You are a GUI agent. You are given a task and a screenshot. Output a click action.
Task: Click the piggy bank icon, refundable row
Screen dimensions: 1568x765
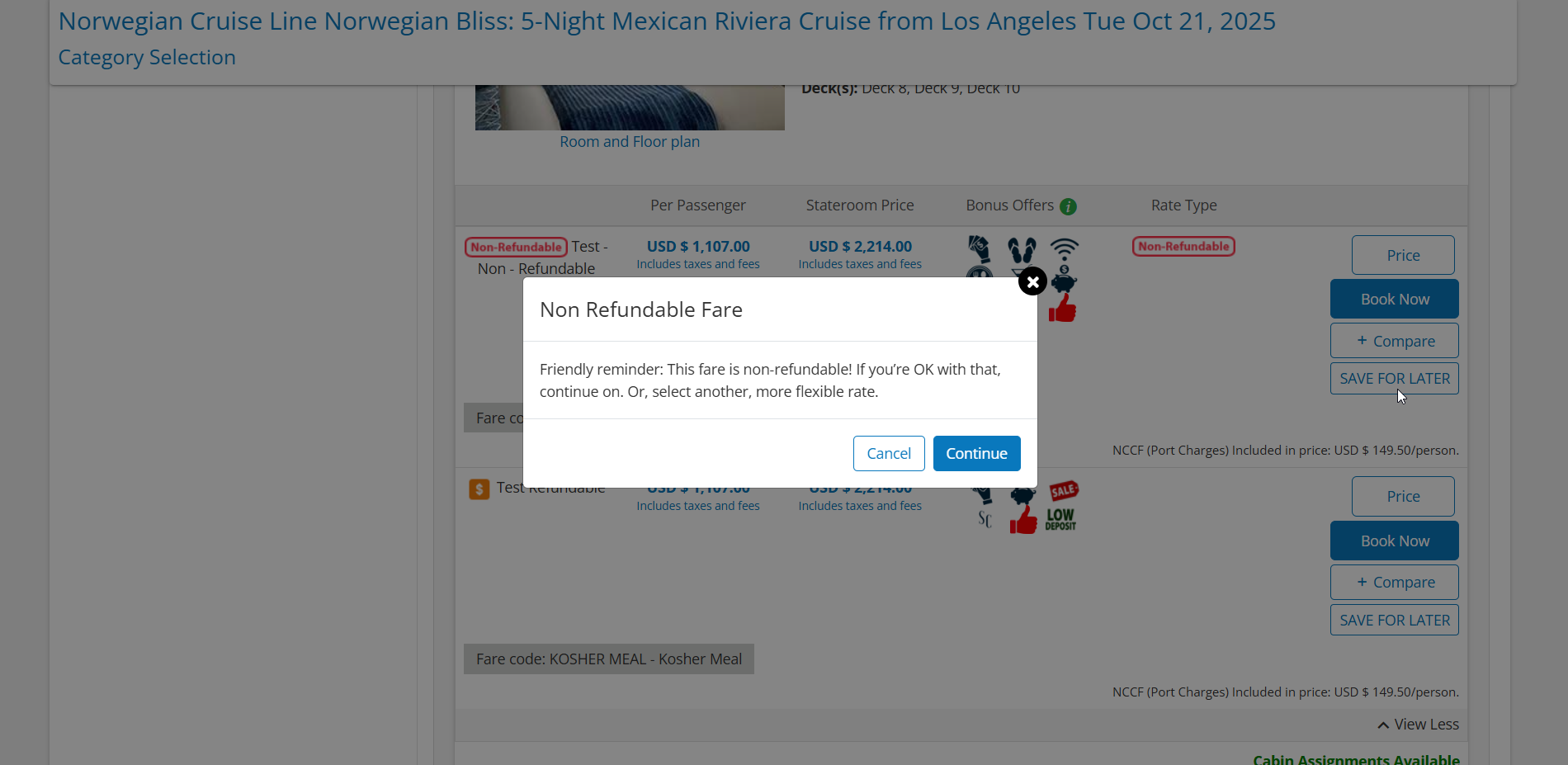pyautogui.click(x=1023, y=495)
